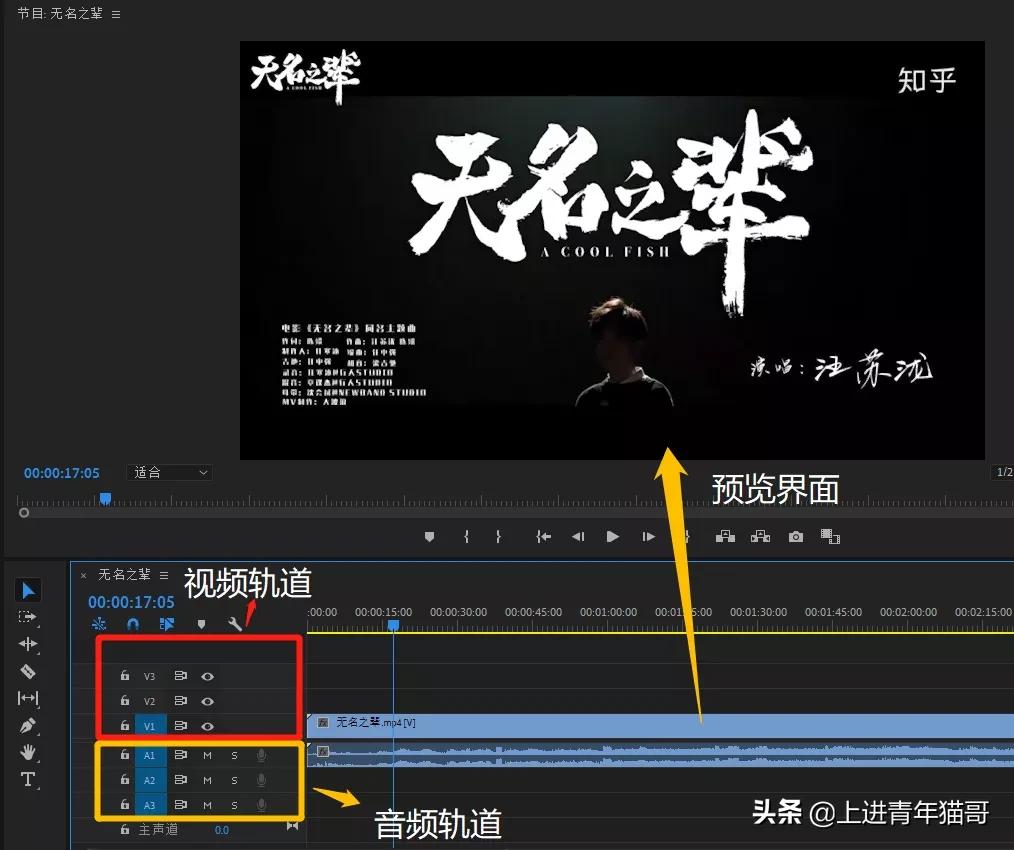Open the 适合 zoom level dropdown

point(168,472)
